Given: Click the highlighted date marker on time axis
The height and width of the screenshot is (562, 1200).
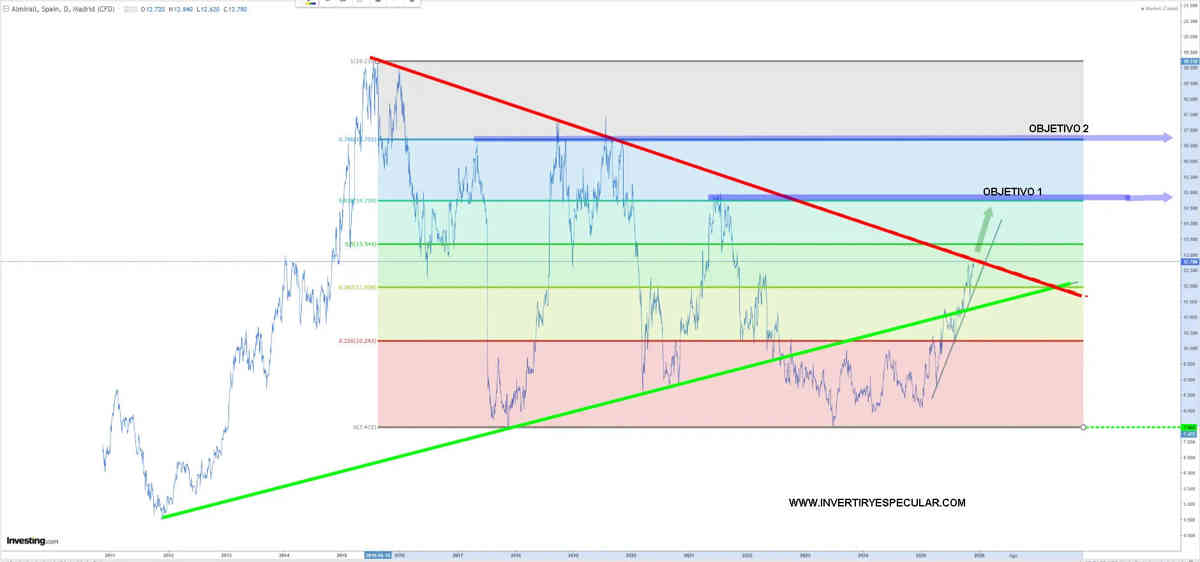Looking at the screenshot, I should point(379,552).
